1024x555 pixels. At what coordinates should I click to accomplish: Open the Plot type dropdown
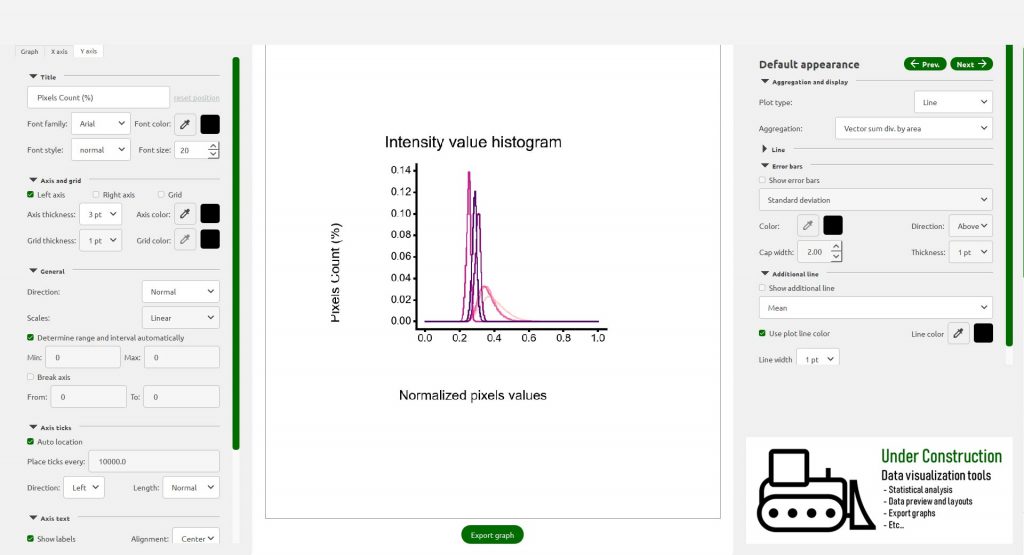[x=953, y=102]
